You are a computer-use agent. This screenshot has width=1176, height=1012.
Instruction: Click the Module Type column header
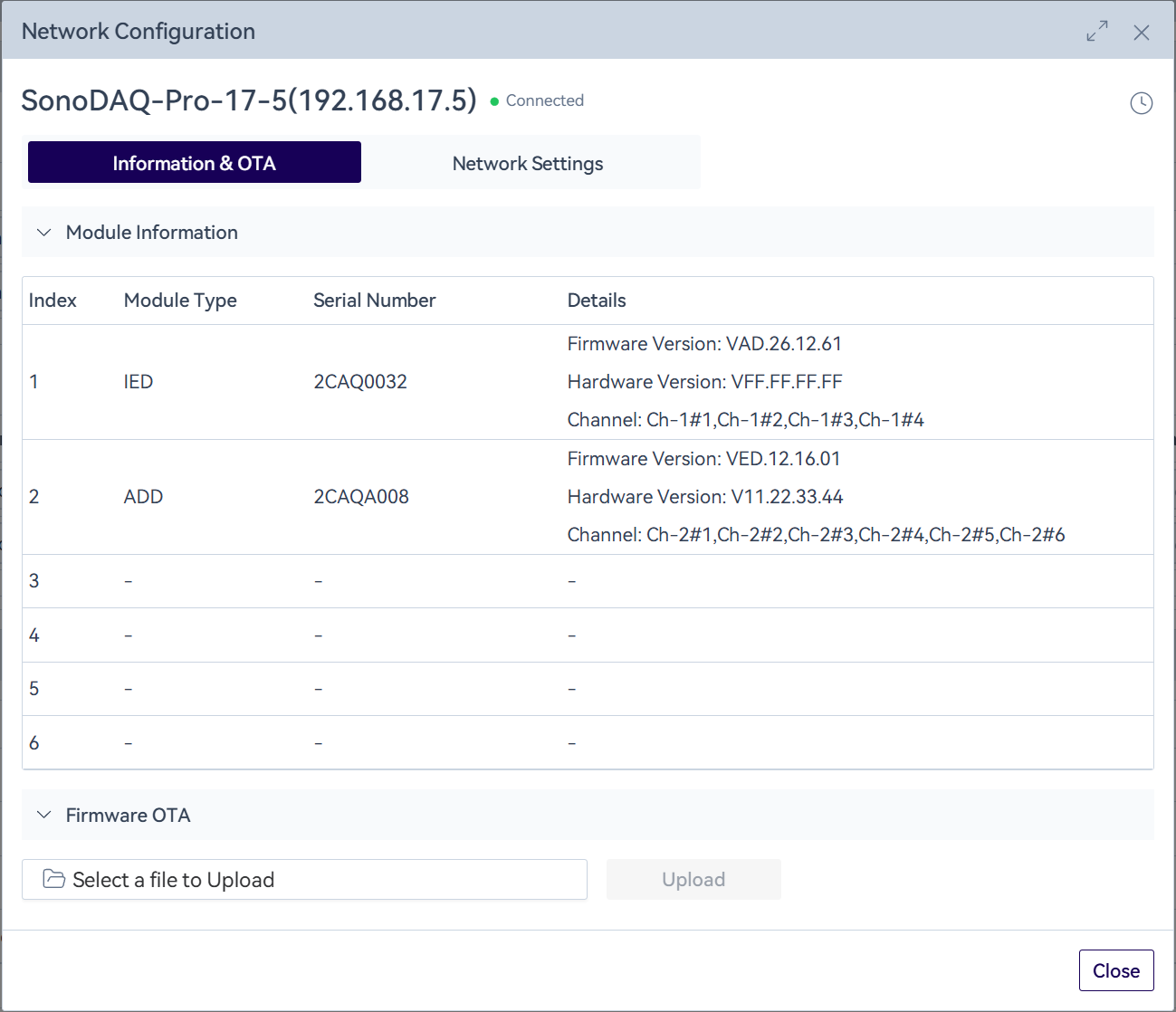coord(180,301)
